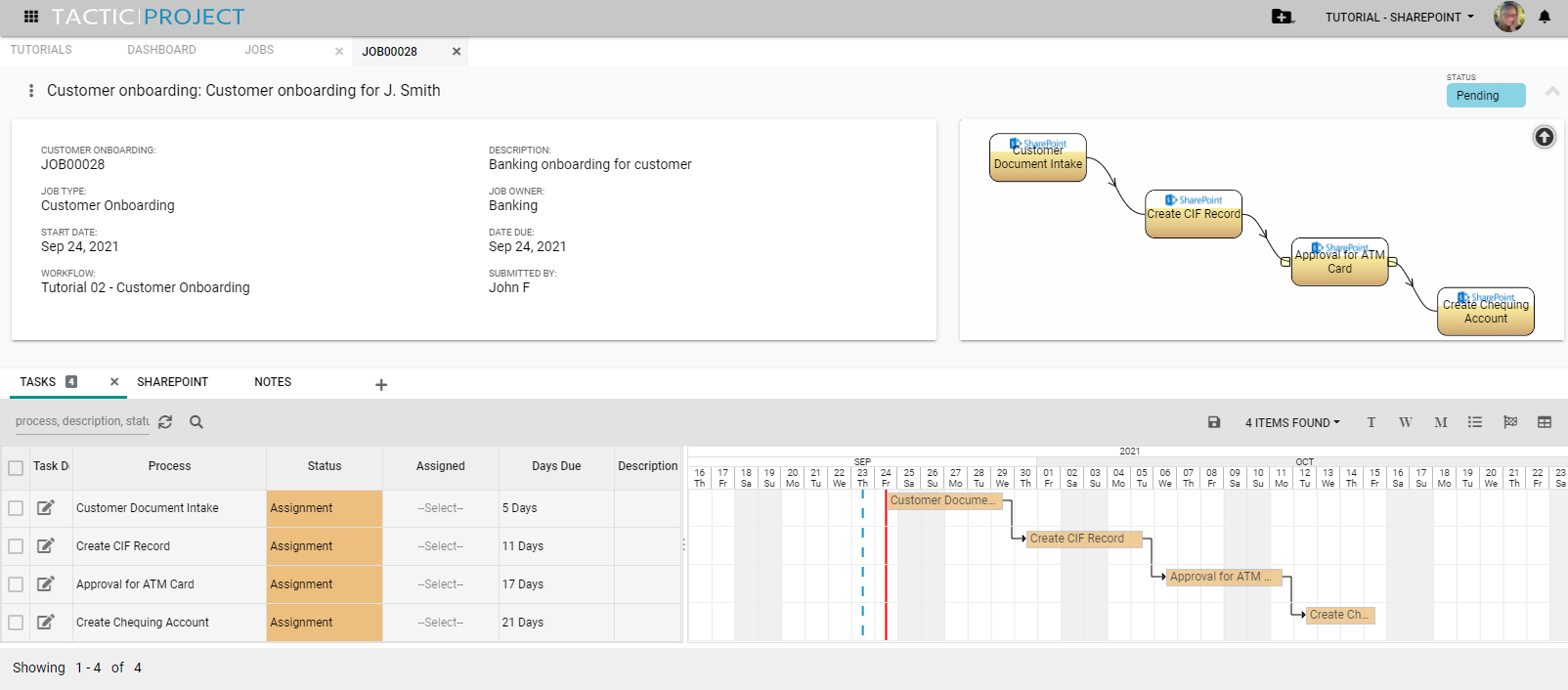Click the task search input field
1568x690 pixels.
(x=82, y=421)
